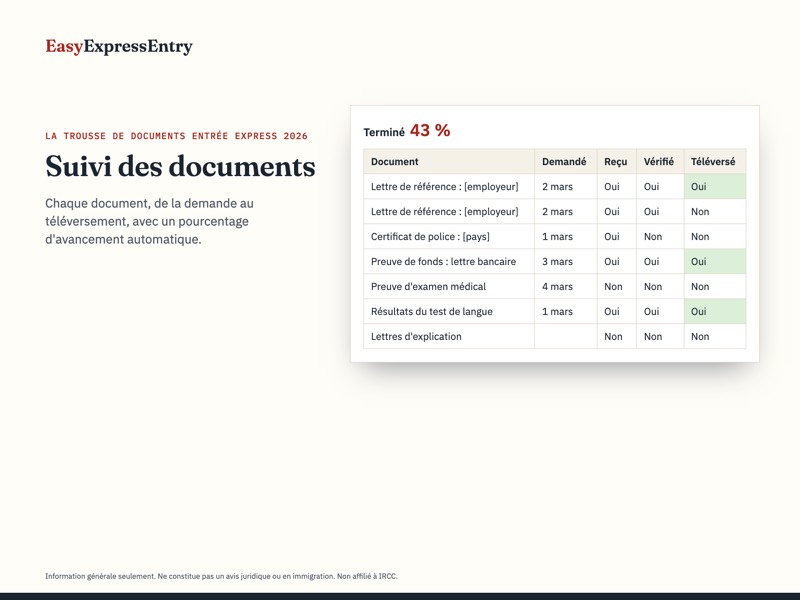Click Vérifié 'Non' in the Lettres d'explication row

660,336
